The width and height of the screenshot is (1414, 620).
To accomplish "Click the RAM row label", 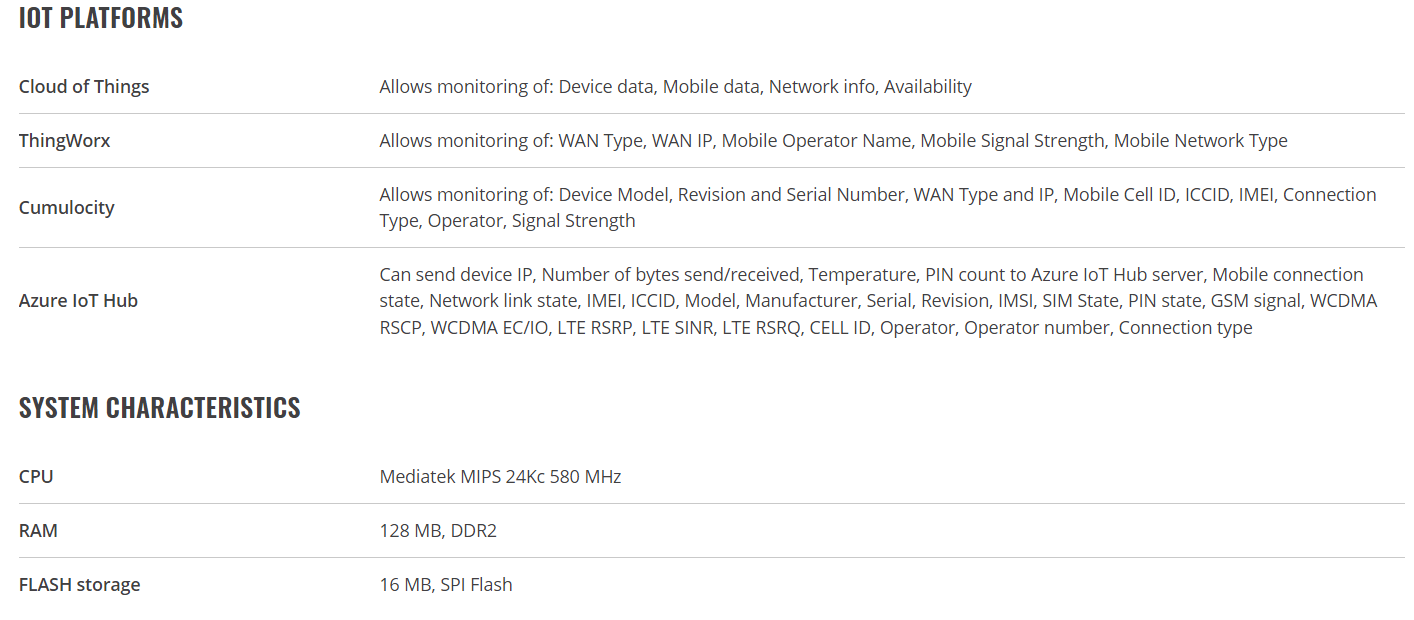I will point(38,531).
